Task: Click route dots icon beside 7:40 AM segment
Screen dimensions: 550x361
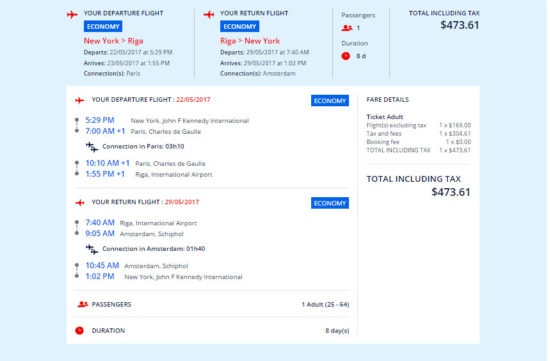Action: [77, 228]
